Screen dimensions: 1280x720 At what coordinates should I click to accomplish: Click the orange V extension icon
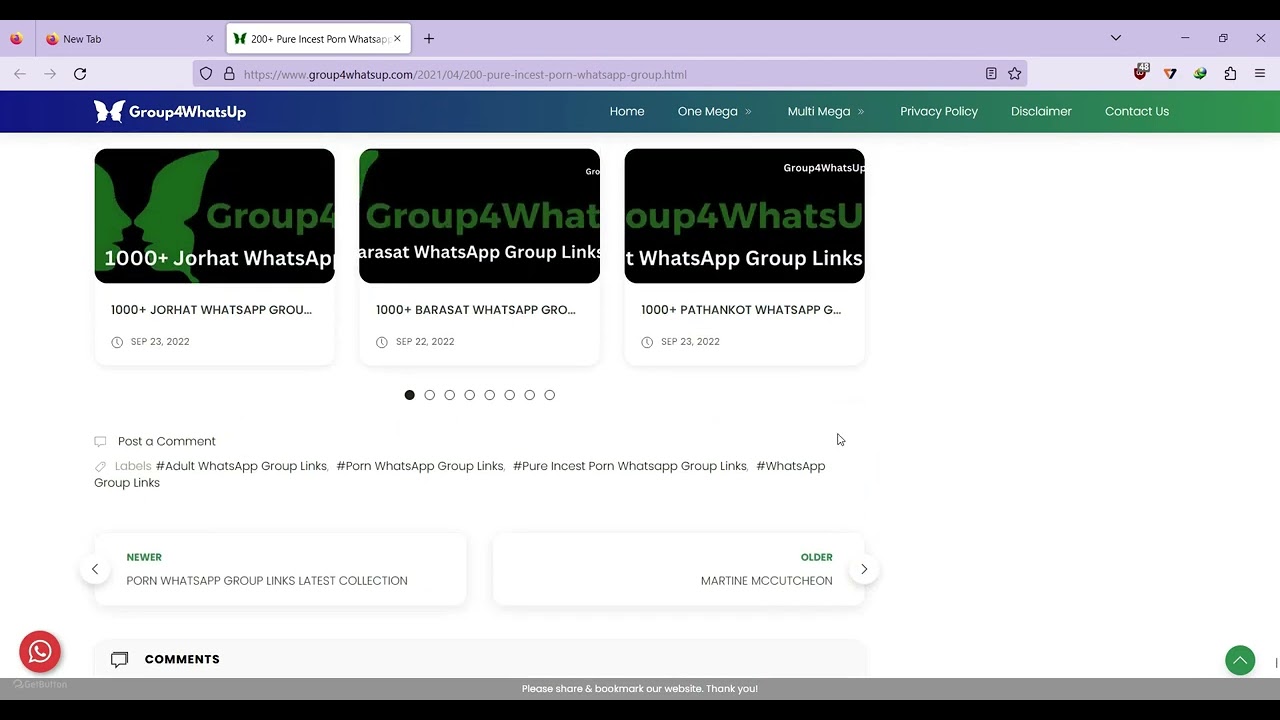(x=1170, y=74)
